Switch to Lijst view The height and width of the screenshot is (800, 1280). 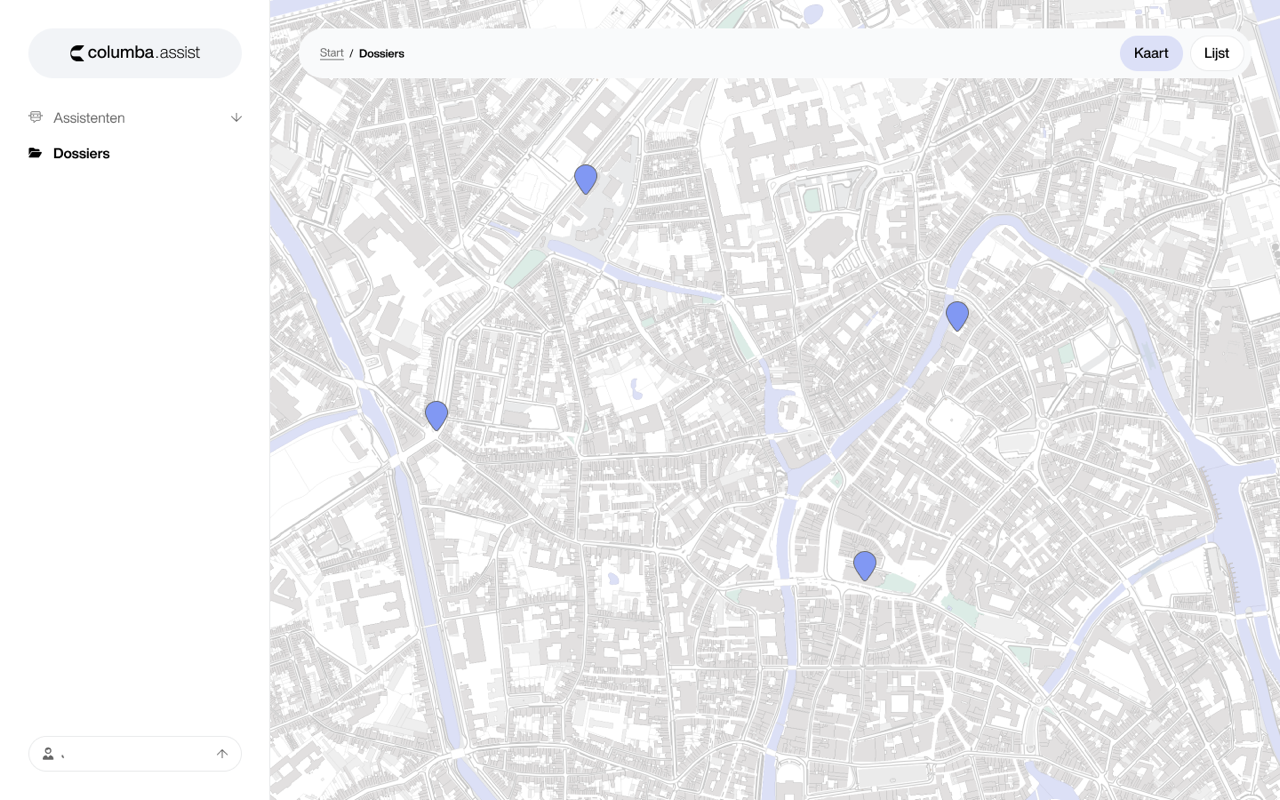point(1216,54)
